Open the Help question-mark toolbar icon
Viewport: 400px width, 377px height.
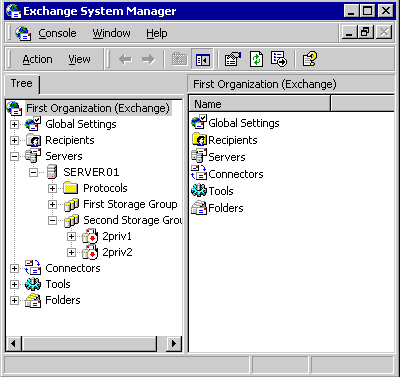(310, 59)
